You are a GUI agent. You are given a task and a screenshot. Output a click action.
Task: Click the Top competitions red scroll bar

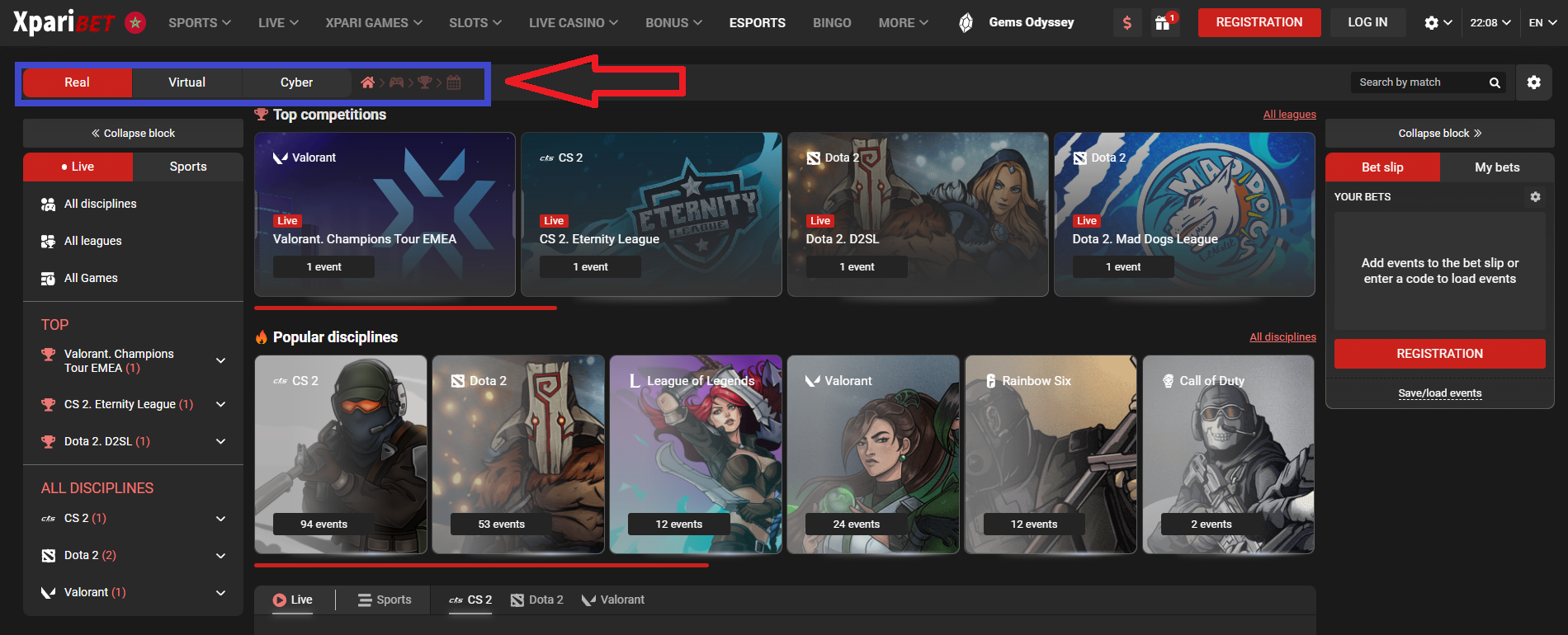405,308
